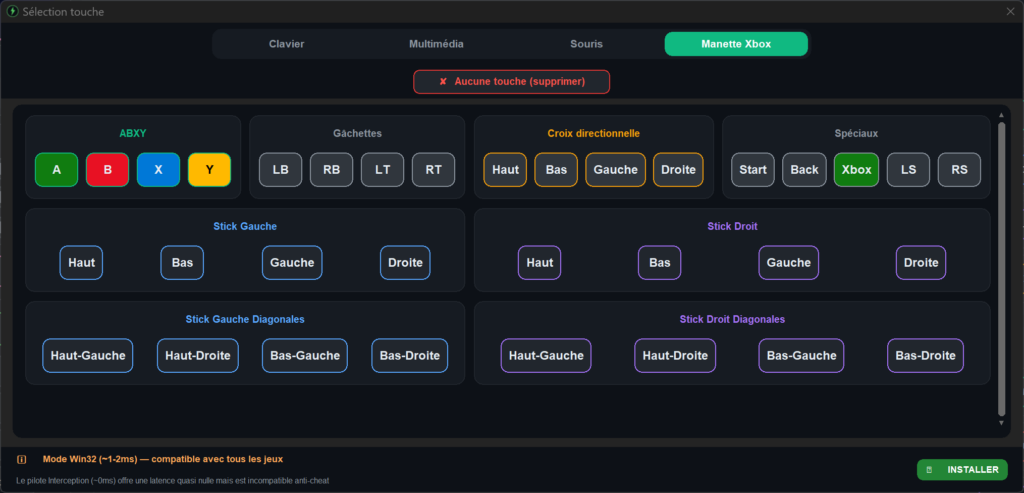Click the Start button in Spéciaux
This screenshot has height=493, width=1024.
[x=753, y=170]
